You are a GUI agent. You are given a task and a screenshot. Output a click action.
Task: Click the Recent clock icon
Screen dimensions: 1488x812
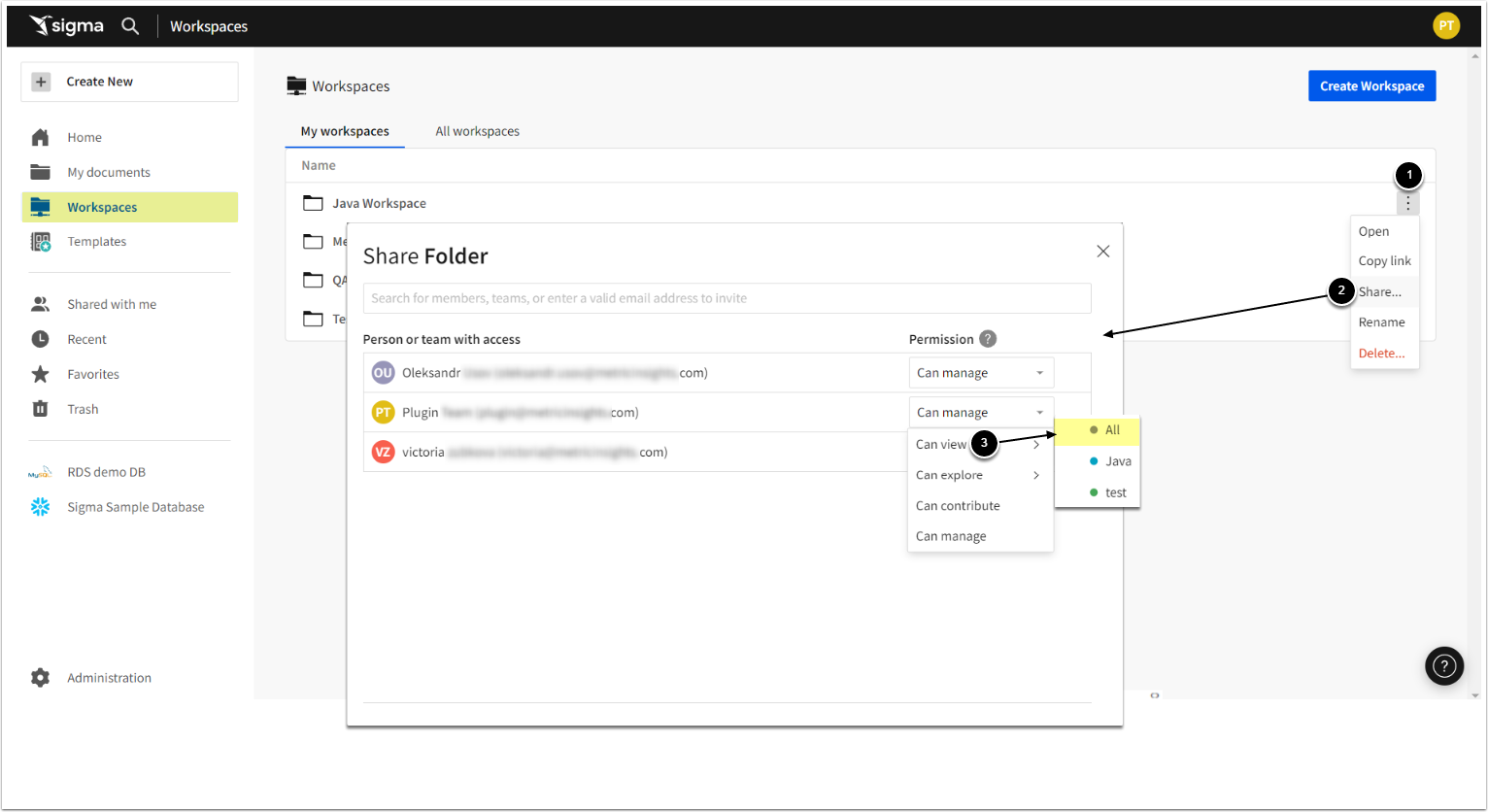coord(40,339)
